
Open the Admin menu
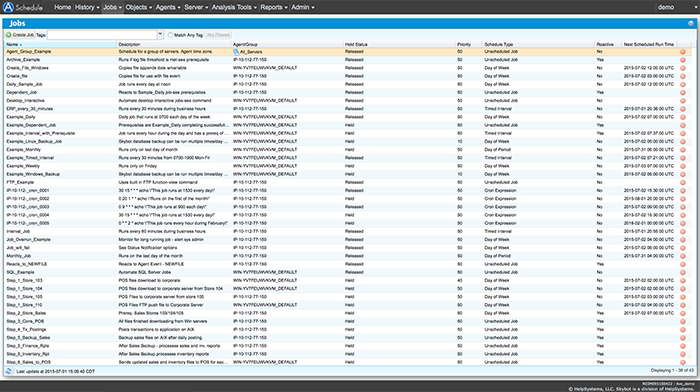point(303,7)
